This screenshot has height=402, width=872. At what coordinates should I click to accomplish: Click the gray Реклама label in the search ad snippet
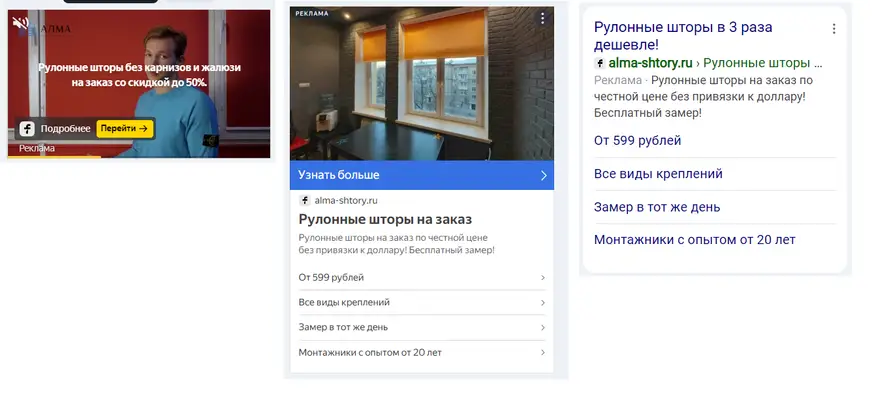[617, 81]
